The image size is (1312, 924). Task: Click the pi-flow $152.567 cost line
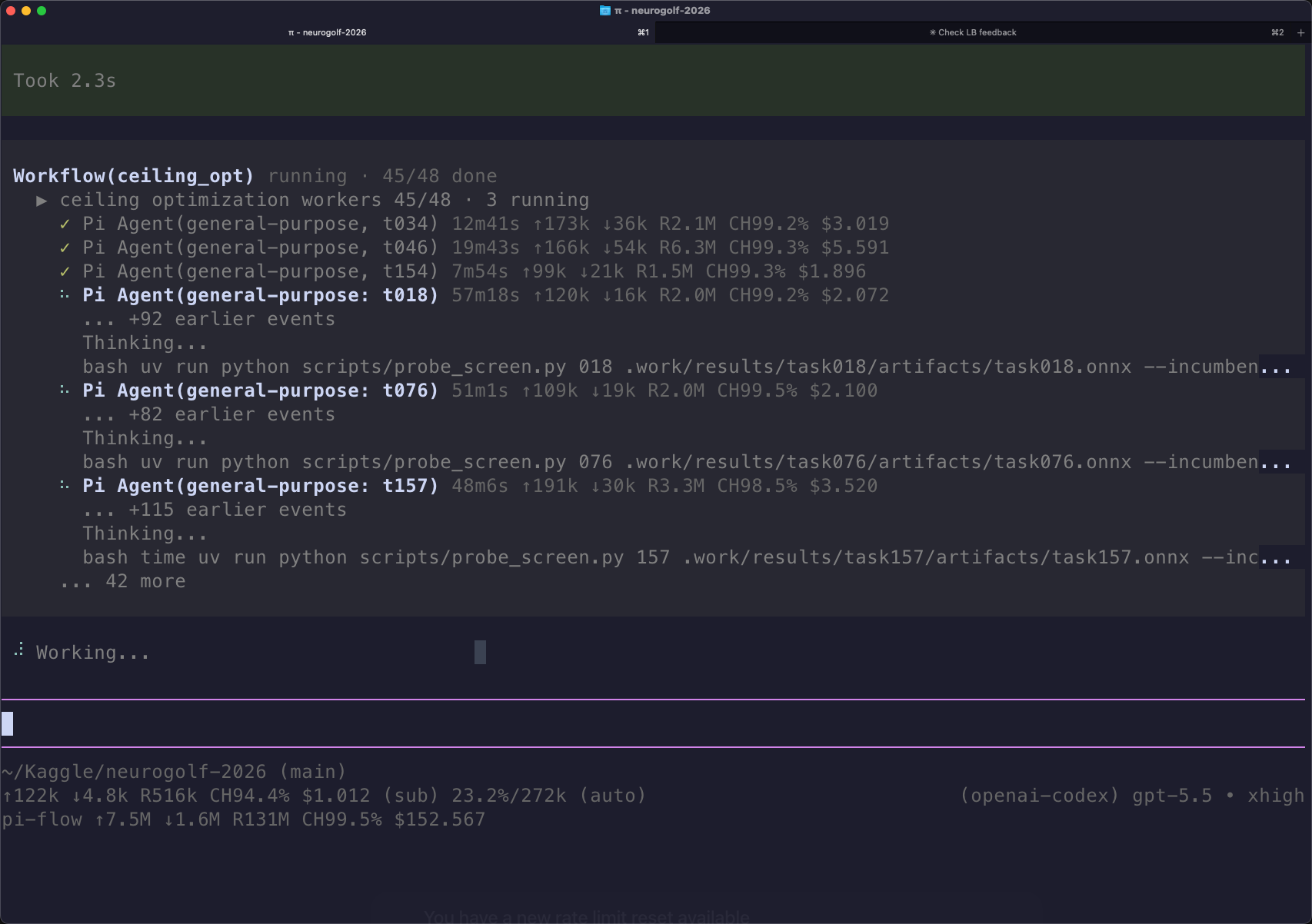pos(243,819)
